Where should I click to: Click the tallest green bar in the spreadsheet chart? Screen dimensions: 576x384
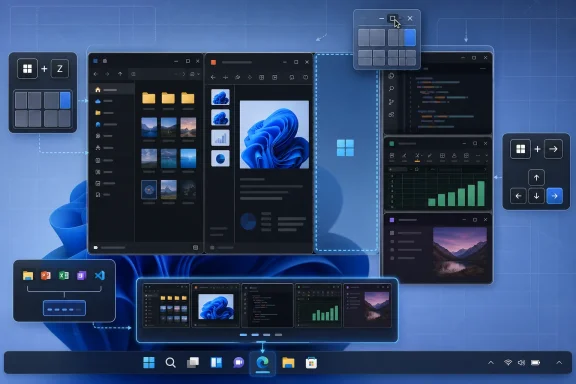pos(481,194)
